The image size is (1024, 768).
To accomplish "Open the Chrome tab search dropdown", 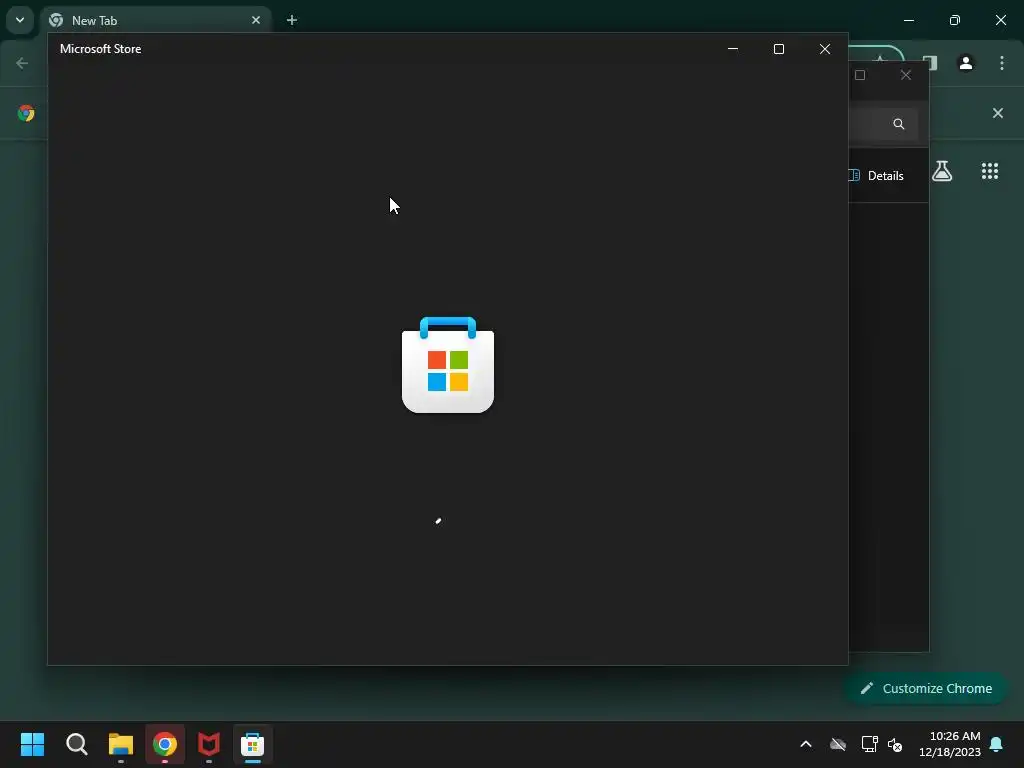I will pyautogui.click(x=20, y=20).
